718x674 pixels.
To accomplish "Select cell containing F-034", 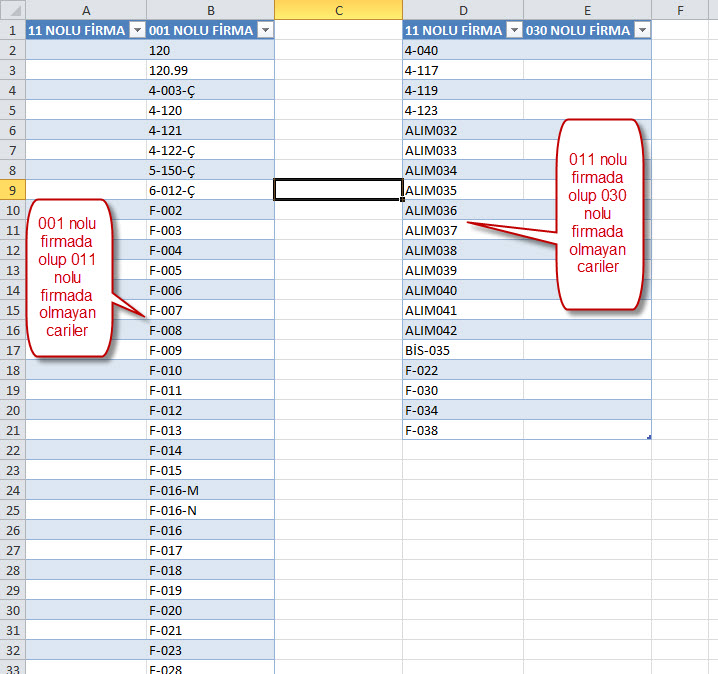I will click(463, 410).
